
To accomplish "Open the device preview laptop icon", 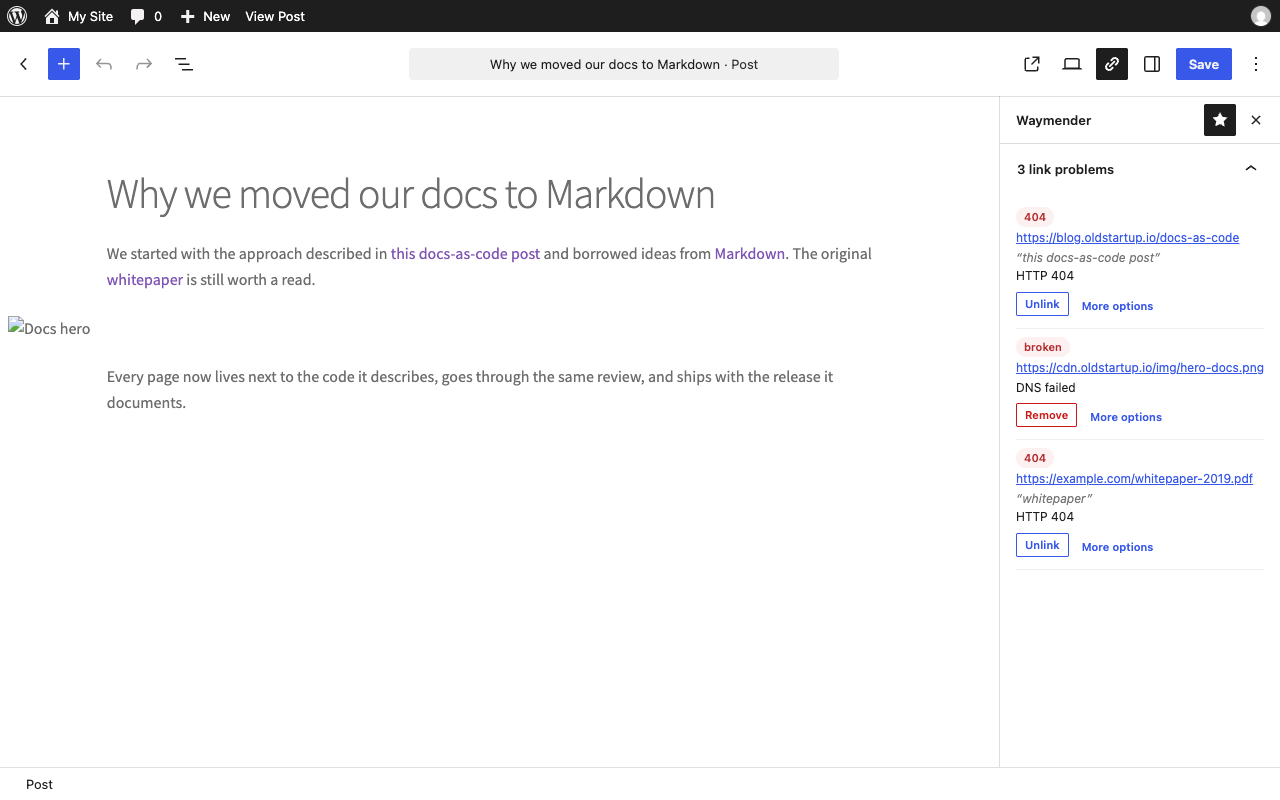I will point(1072,64).
